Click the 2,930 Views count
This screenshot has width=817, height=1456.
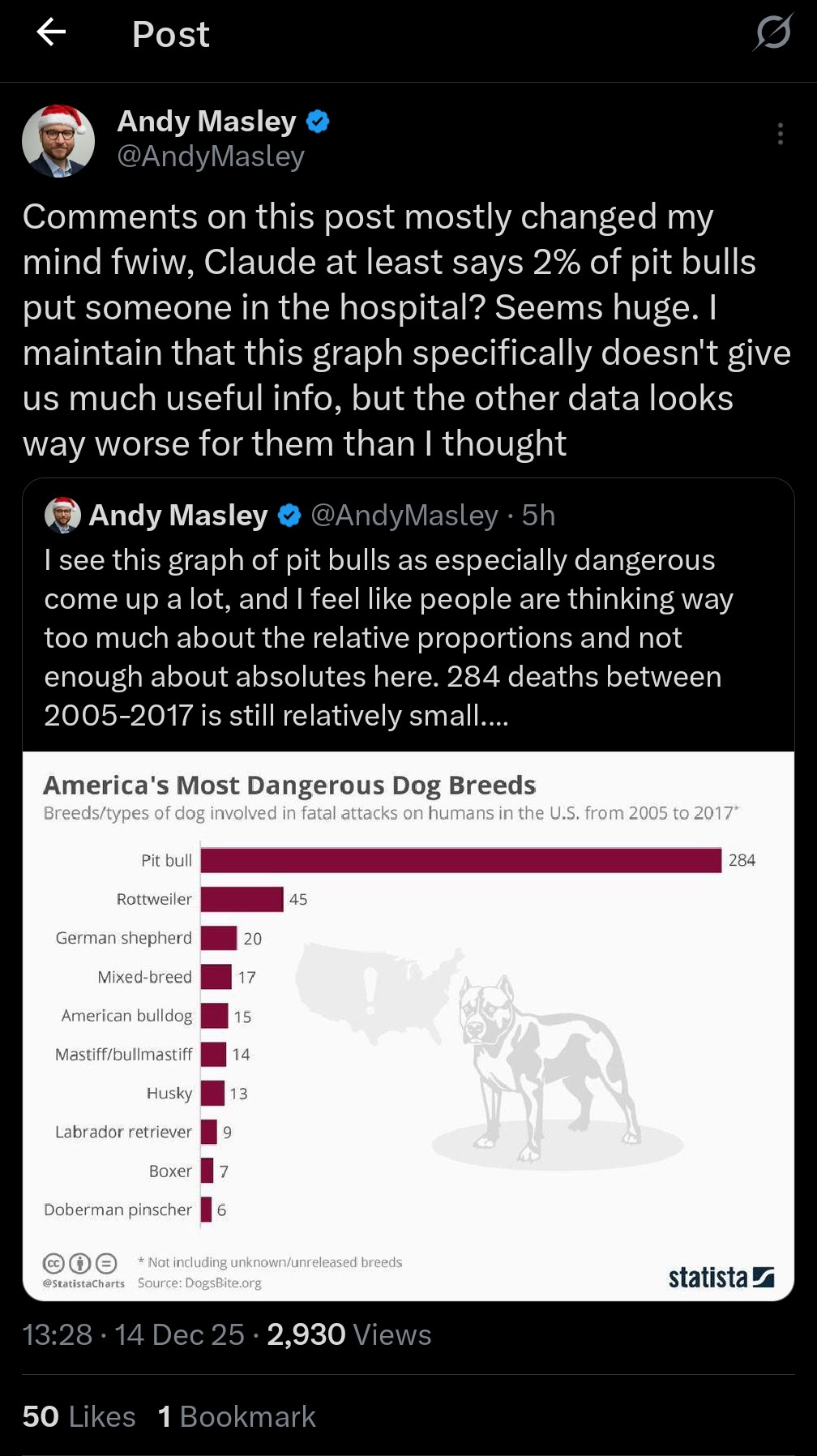[x=349, y=1334]
